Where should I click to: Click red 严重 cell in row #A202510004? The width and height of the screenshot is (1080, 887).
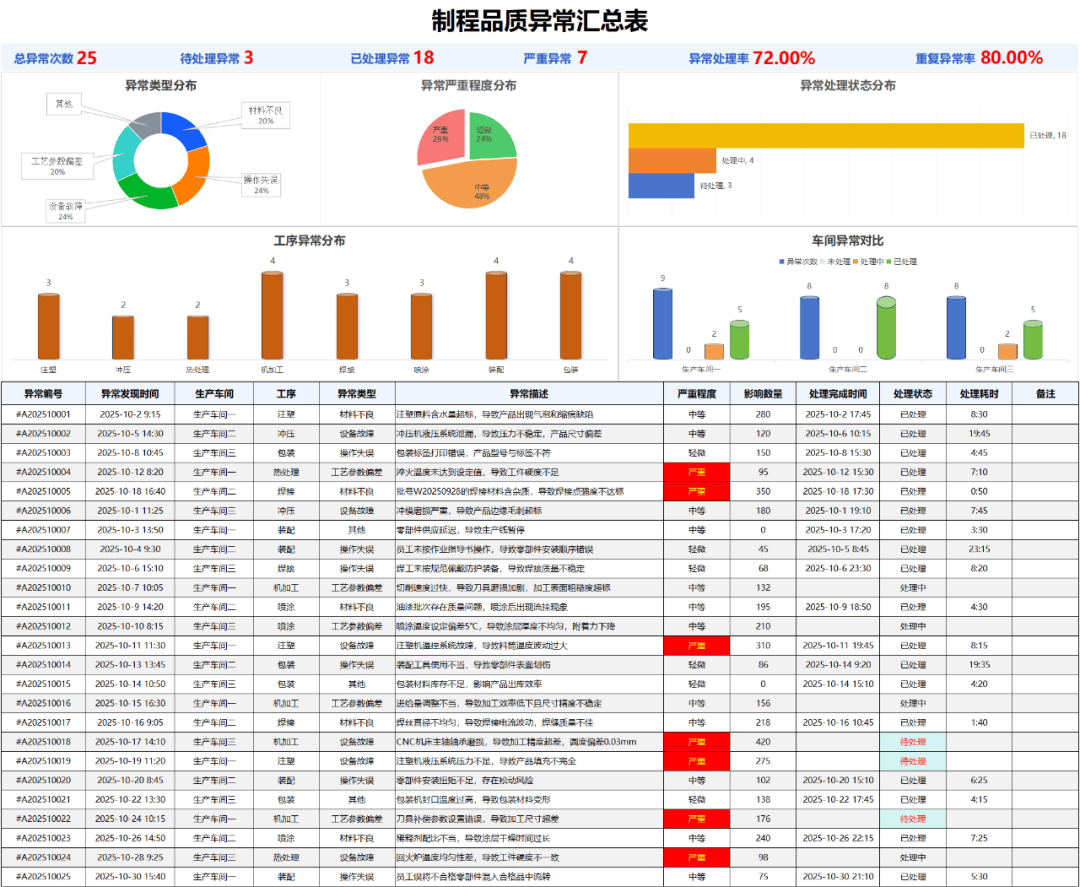pyautogui.click(x=696, y=472)
